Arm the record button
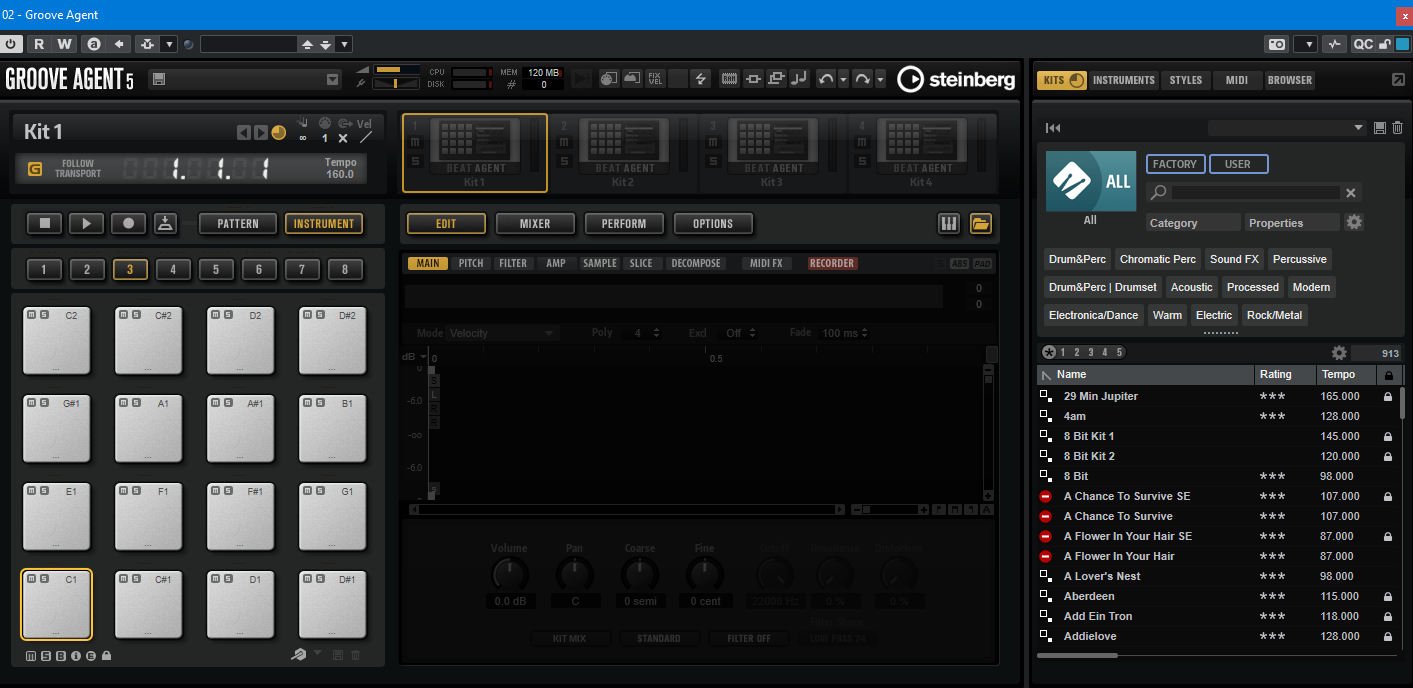Image resolution: width=1413 pixels, height=688 pixels. coord(128,223)
